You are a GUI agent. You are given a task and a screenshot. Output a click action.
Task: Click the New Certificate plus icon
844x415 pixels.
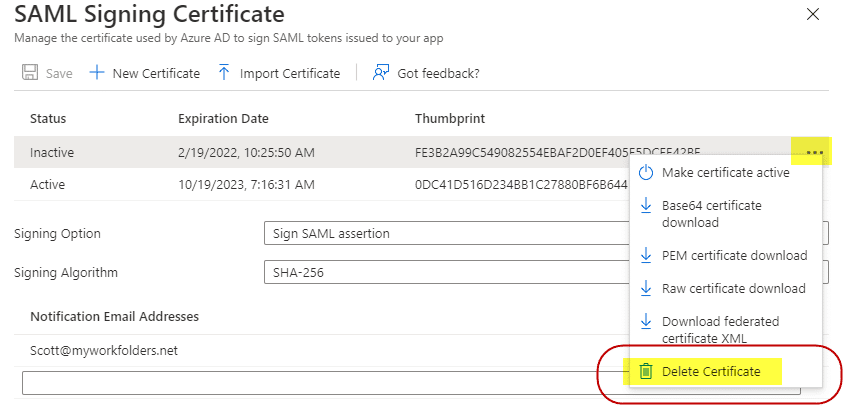click(x=97, y=73)
